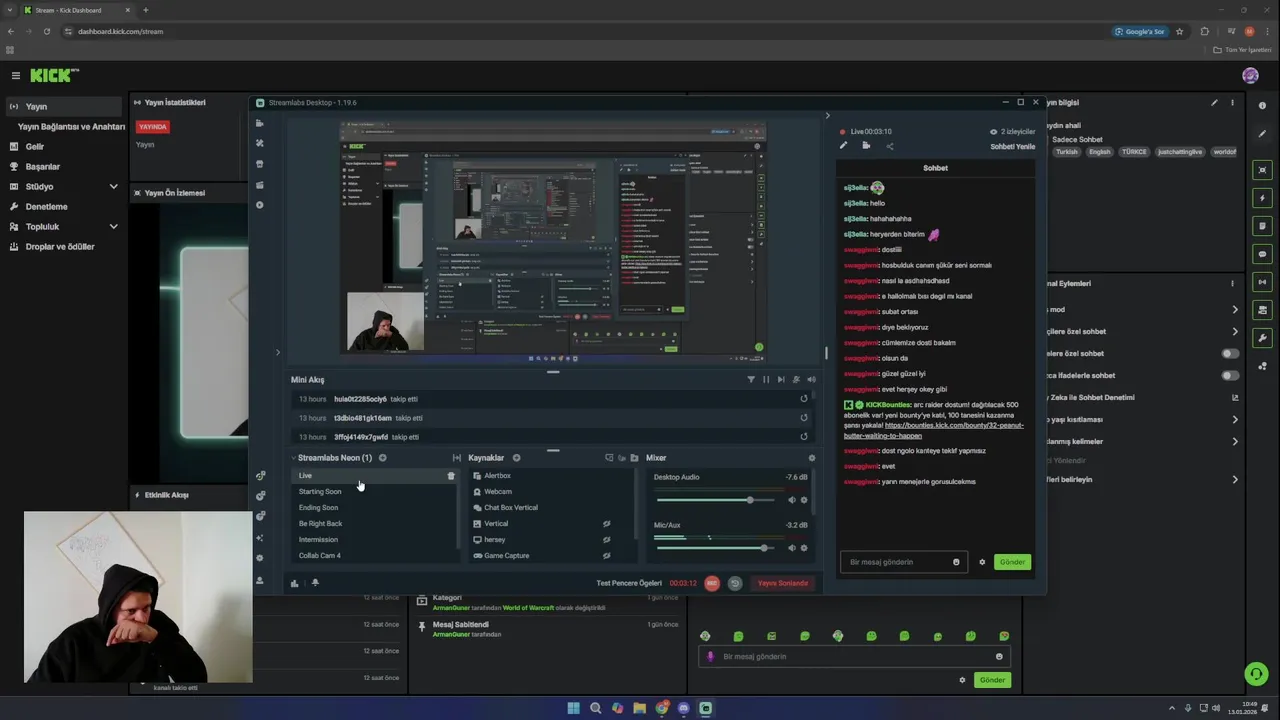This screenshot has width=1280, height=720.
Task: Open Highlighter clapperboard icon in Streamlabs sidebar
Action: click(260, 185)
